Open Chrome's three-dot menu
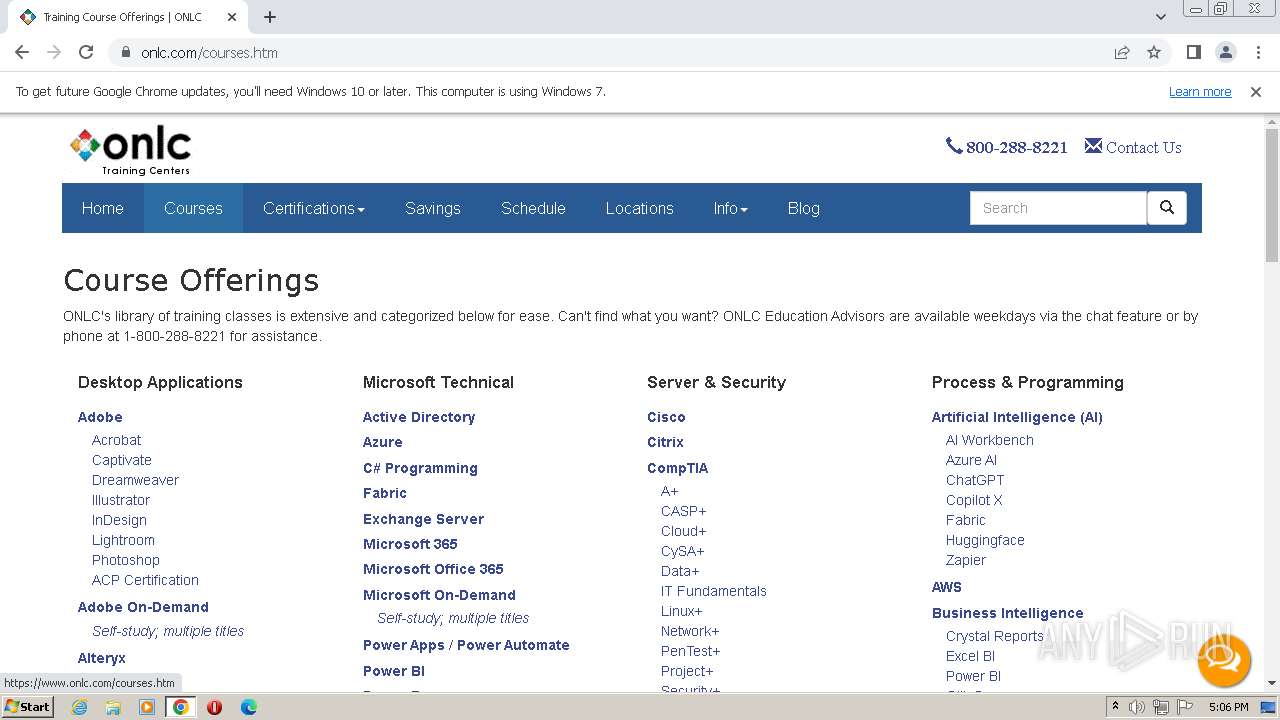 pos(1257,52)
